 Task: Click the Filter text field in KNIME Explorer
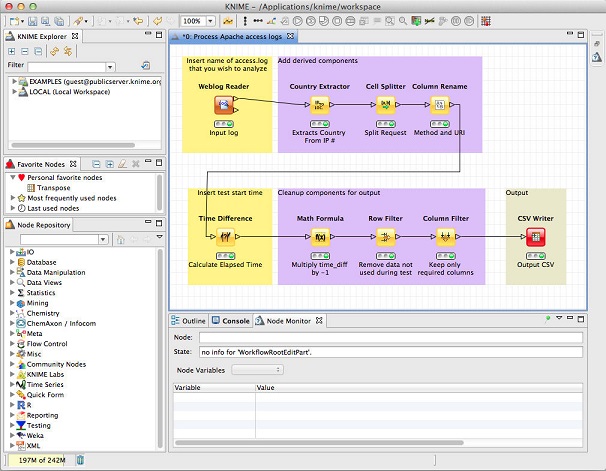click(67, 67)
